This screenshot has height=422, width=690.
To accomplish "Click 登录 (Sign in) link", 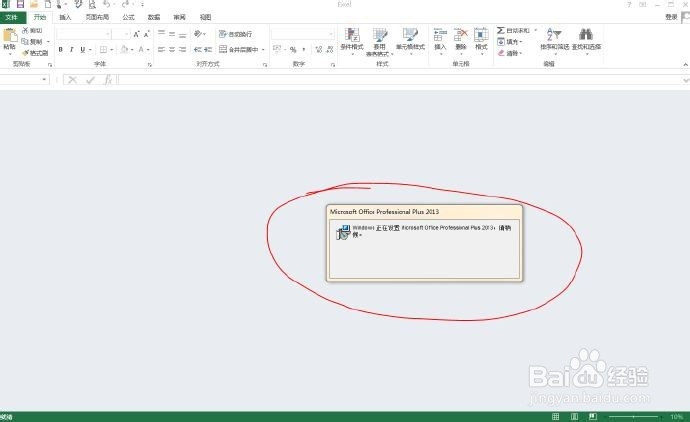I will tap(671, 17).
